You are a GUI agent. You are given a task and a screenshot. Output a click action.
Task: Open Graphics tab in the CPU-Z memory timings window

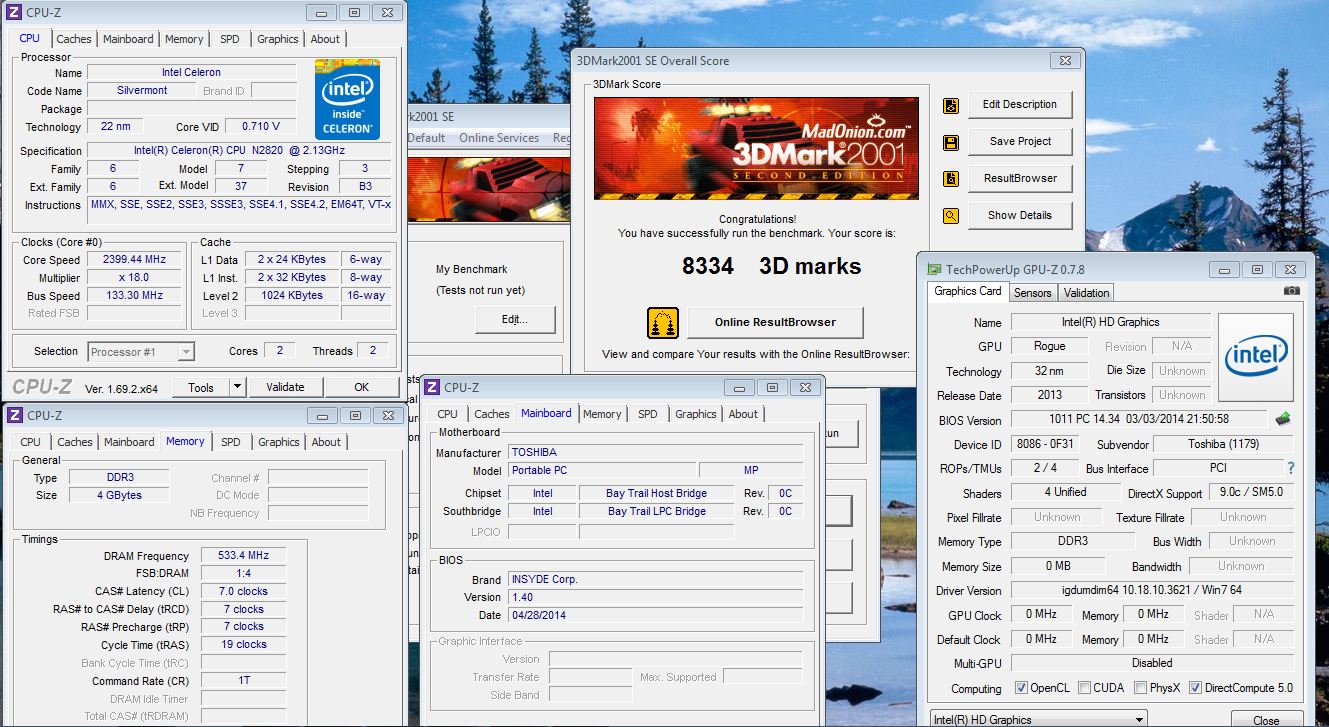coord(279,442)
